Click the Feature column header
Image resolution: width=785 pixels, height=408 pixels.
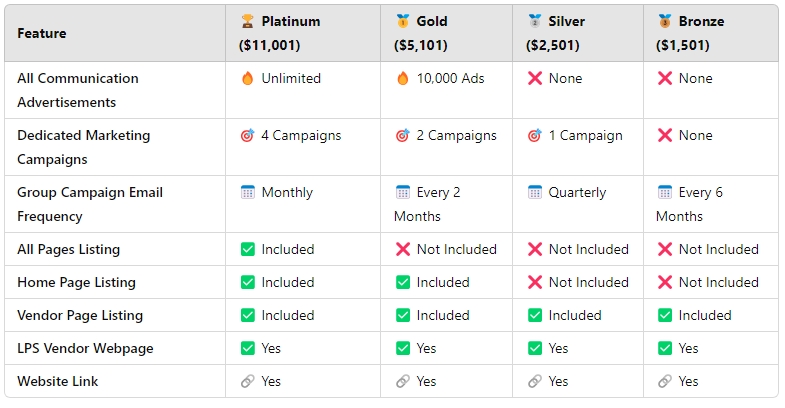click(42, 34)
